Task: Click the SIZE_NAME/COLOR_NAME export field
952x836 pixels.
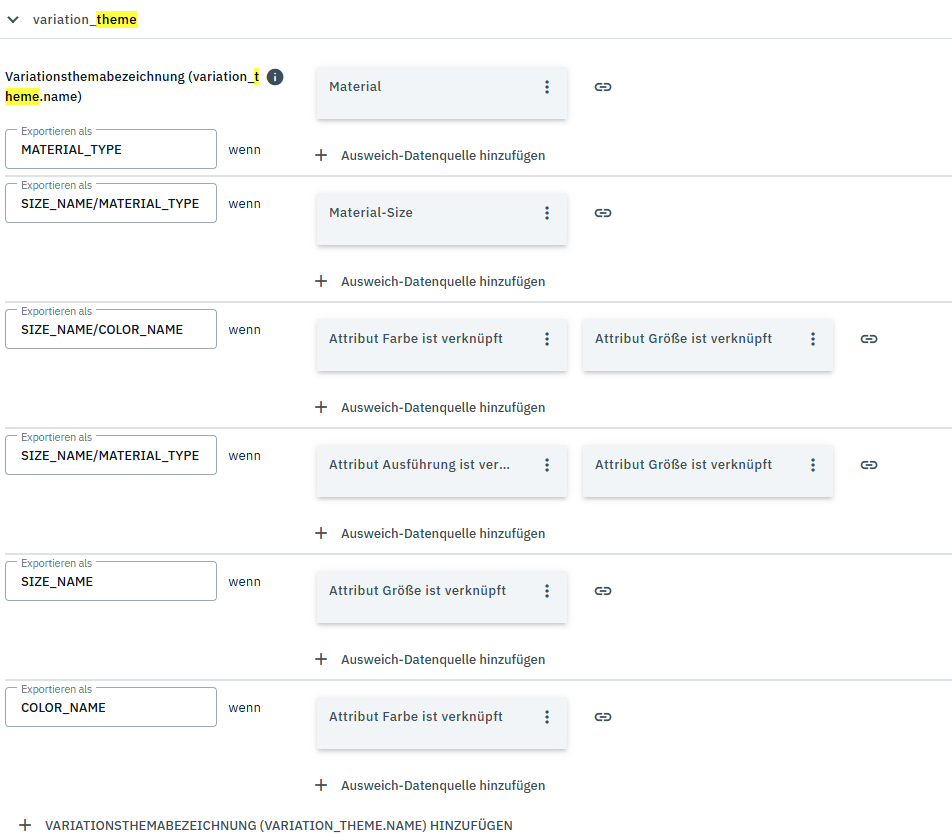Action: click(x=111, y=330)
